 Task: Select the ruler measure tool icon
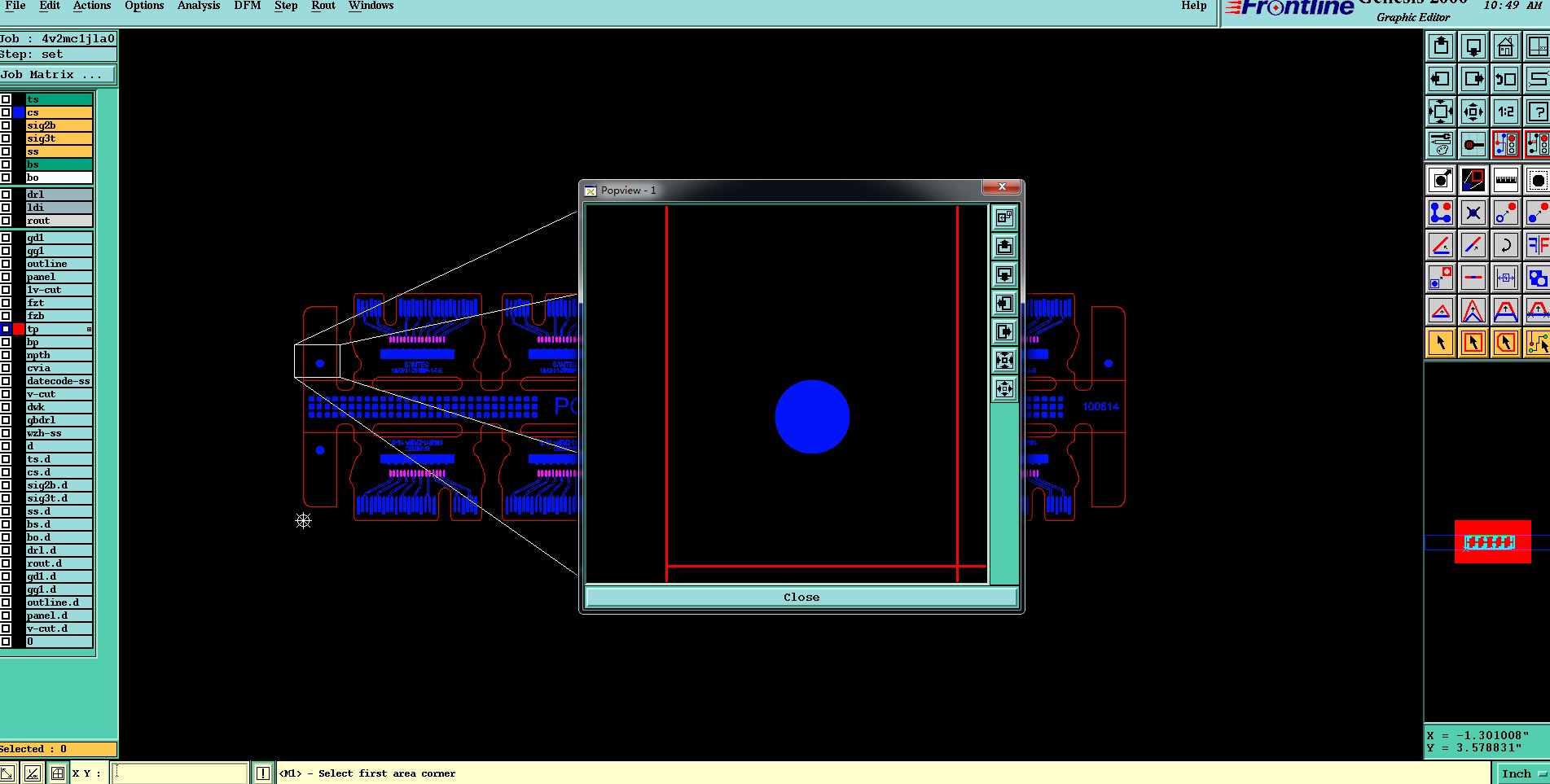click(x=1506, y=180)
